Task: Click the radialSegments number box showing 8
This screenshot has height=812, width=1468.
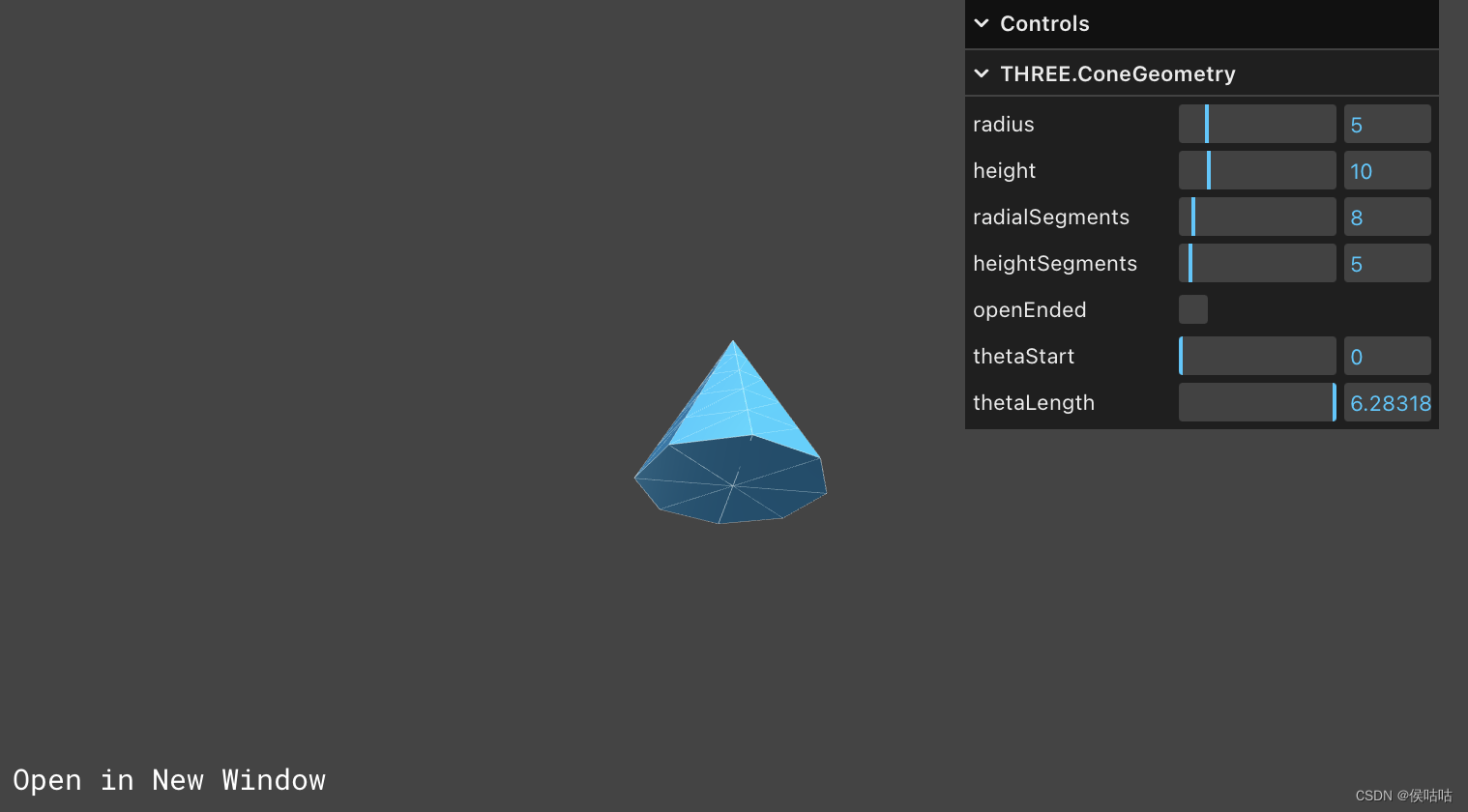Action: 1387,217
